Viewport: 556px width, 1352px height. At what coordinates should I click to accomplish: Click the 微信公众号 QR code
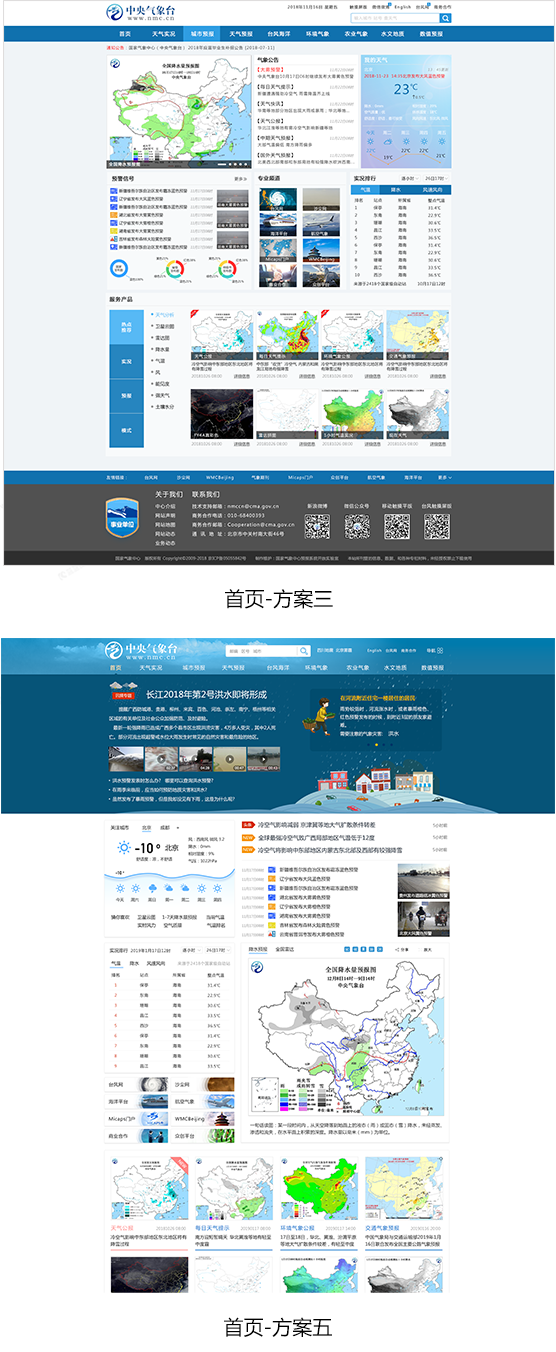click(356, 526)
